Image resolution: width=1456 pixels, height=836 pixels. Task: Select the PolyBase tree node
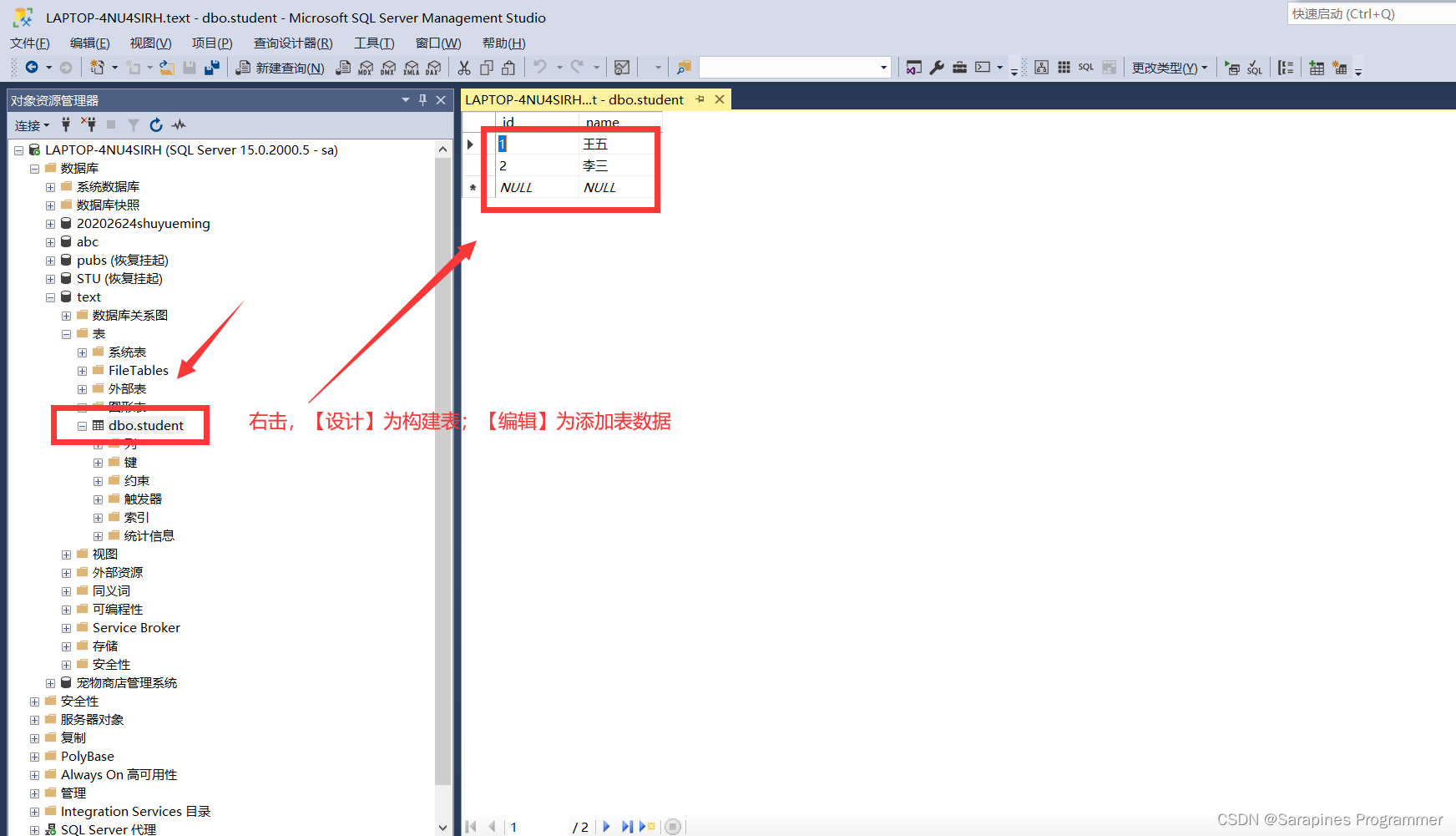(87, 757)
